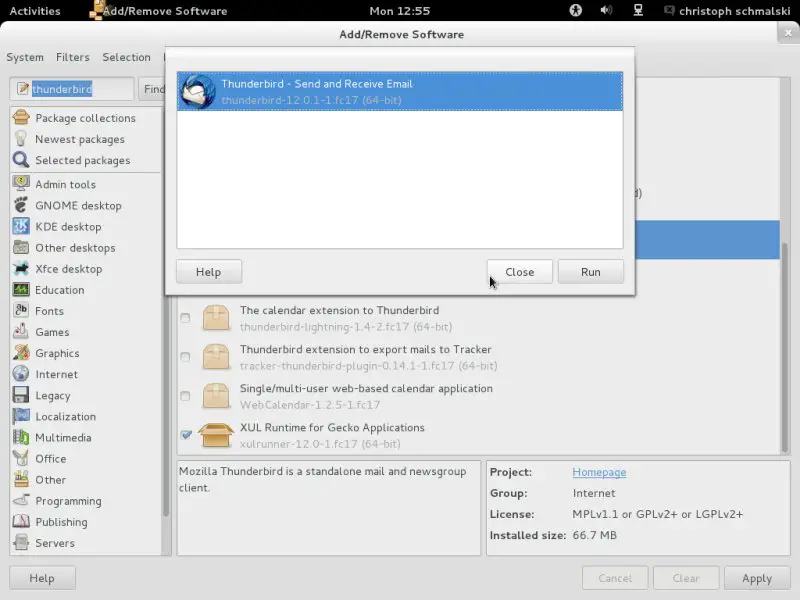Check the Tracker export extension checkbox
800x600 pixels.
coord(185,357)
